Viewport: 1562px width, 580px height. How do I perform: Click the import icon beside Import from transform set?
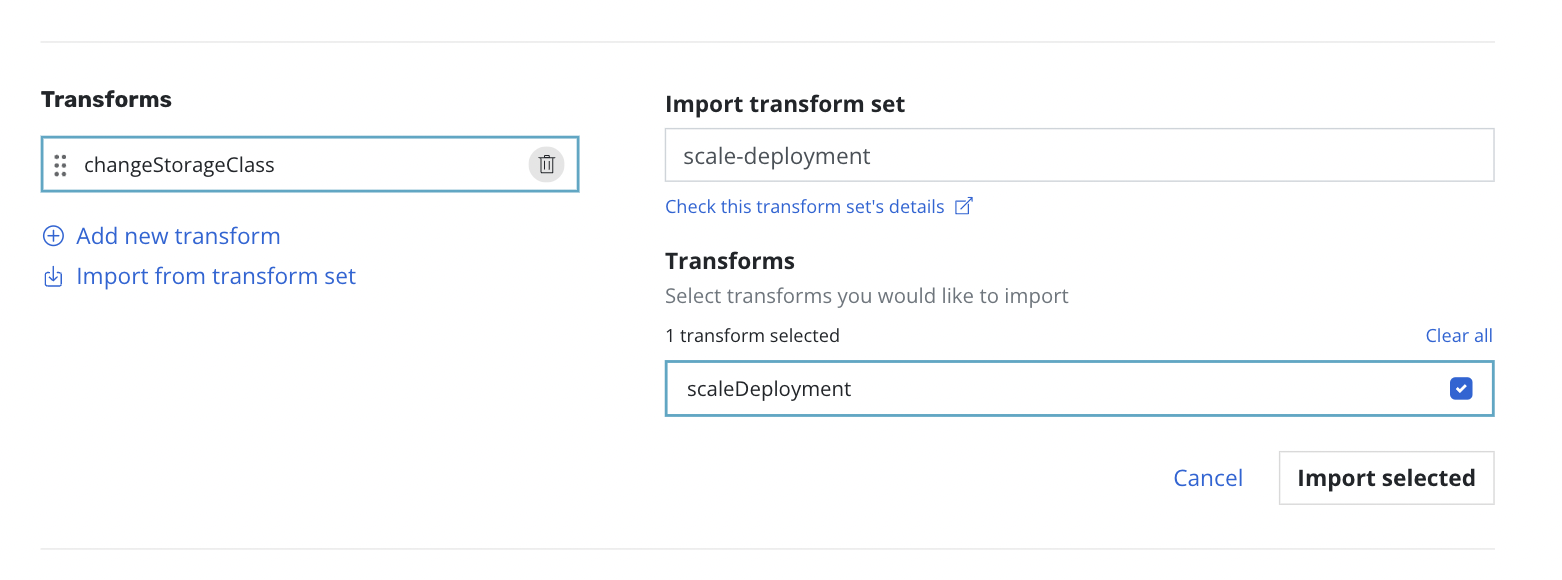coord(52,277)
